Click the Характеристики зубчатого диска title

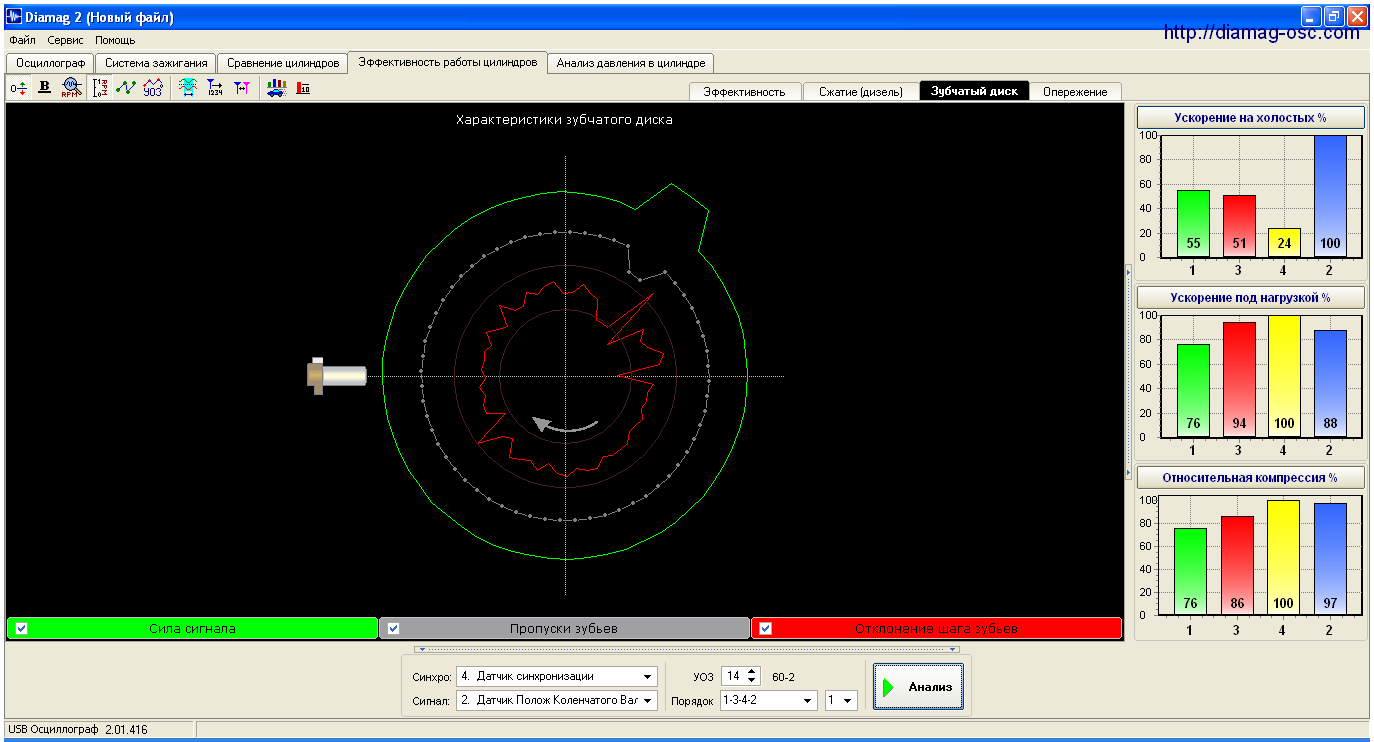(x=564, y=119)
